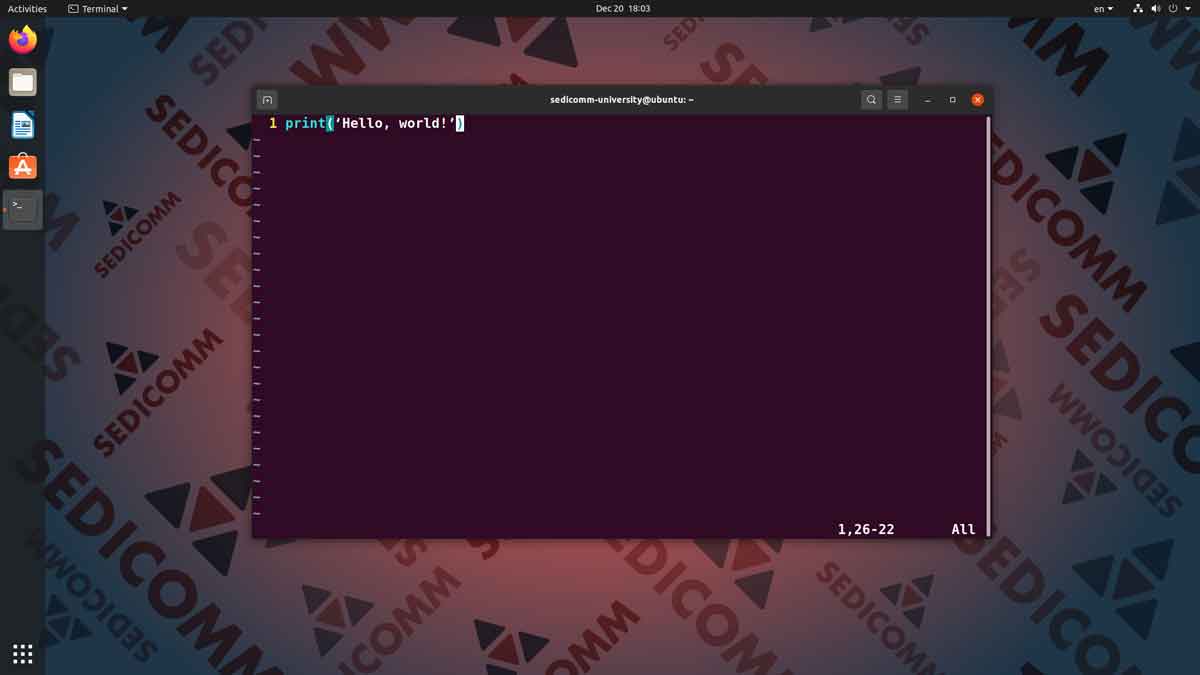Open the terminal search icon
The width and height of the screenshot is (1200, 675).
(871, 99)
